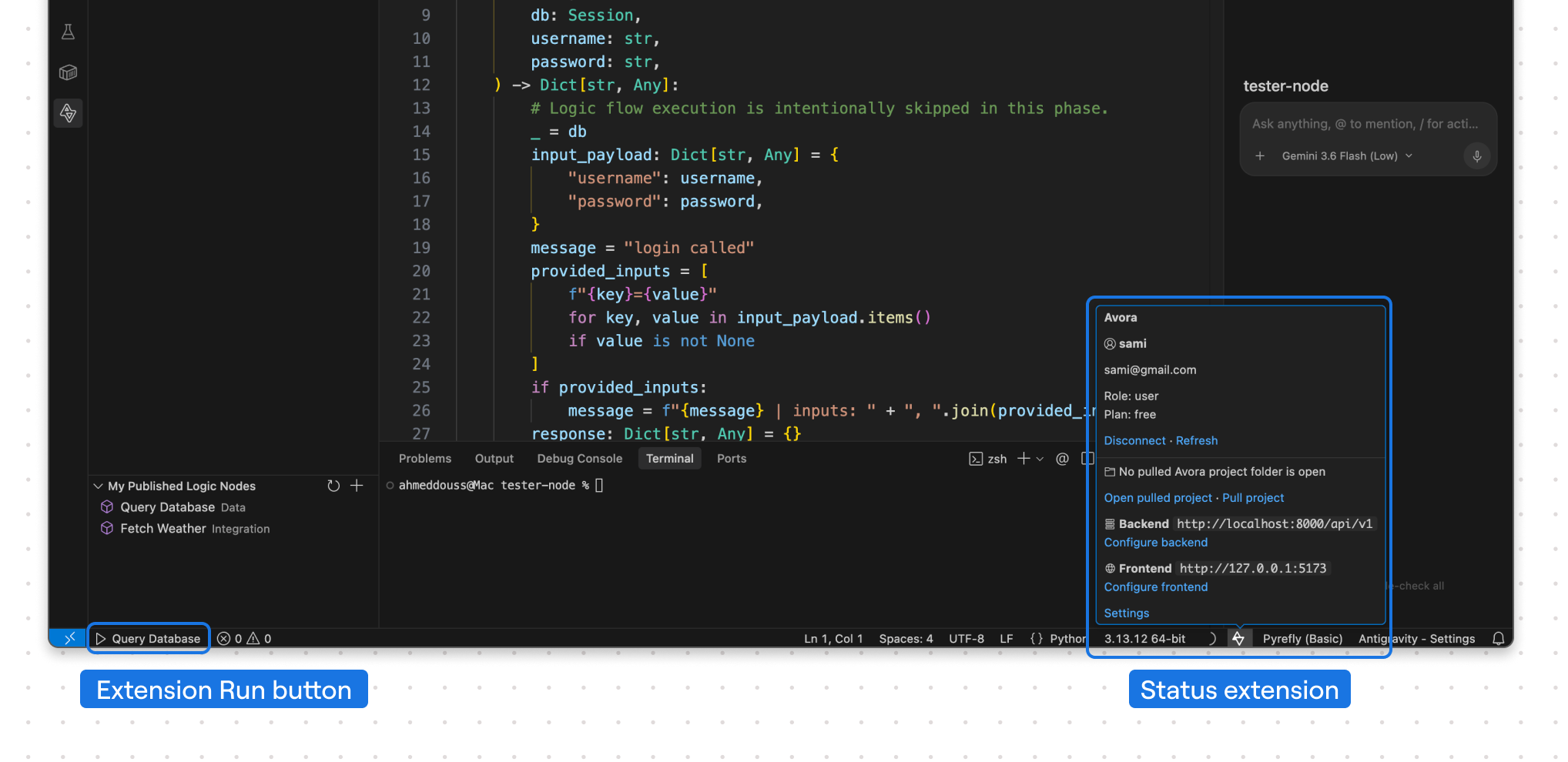Image resolution: width=1568 pixels, height=762 pixels.
Task: Open Ln 1, Col 1 go-to-line indicator
Action: (x=833, y=639)
